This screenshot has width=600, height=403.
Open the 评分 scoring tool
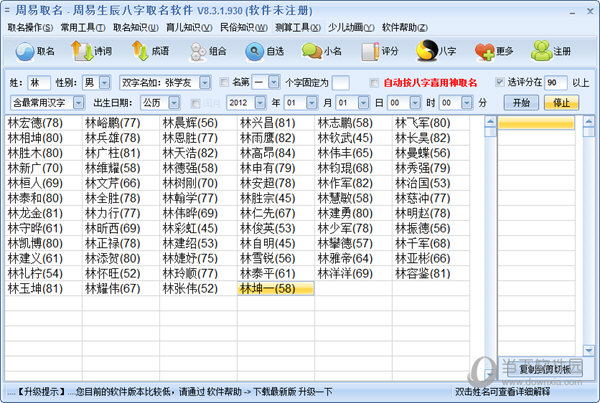click(x=378, y=50)
